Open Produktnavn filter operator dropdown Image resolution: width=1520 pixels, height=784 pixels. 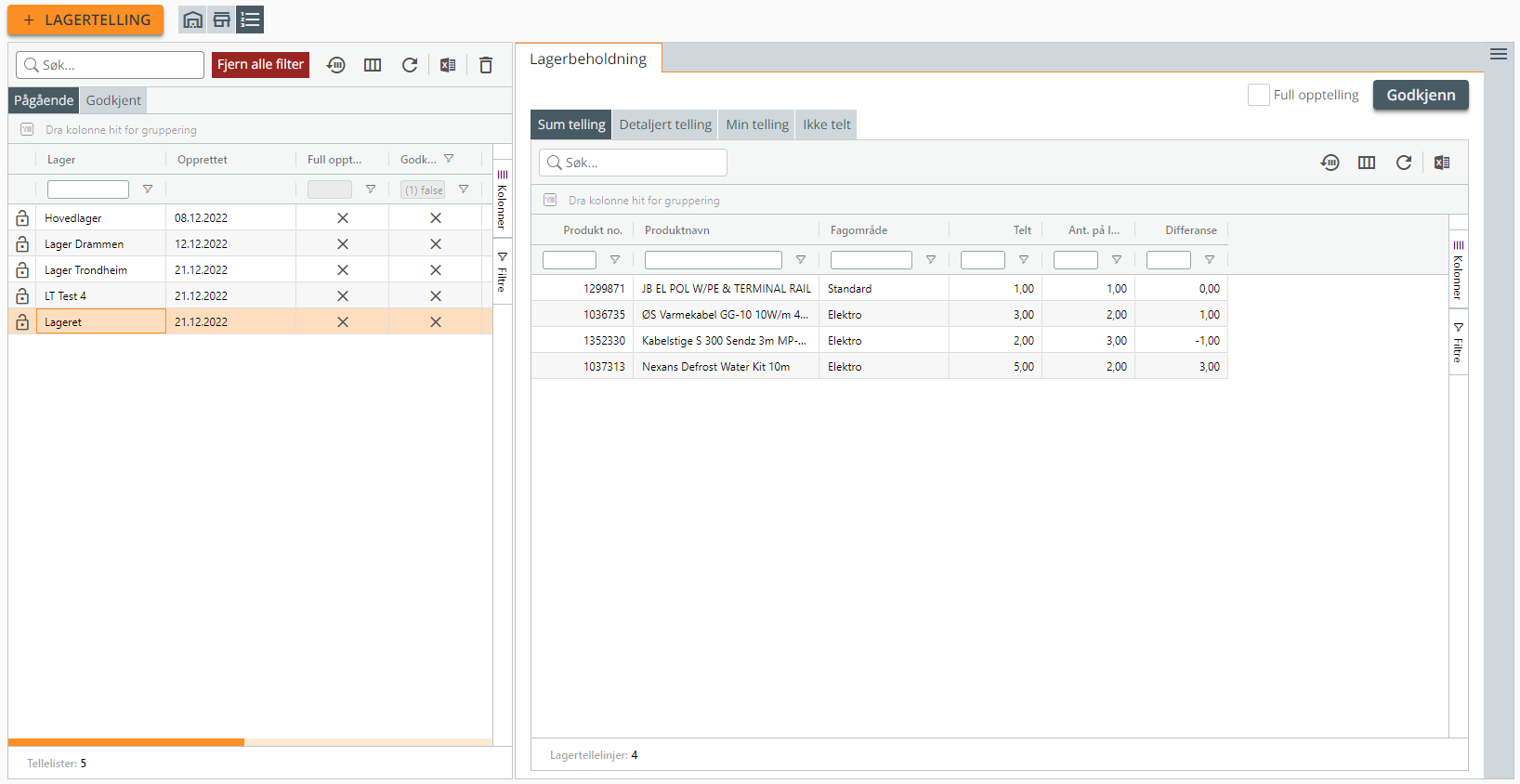click(x=800, y=260)
